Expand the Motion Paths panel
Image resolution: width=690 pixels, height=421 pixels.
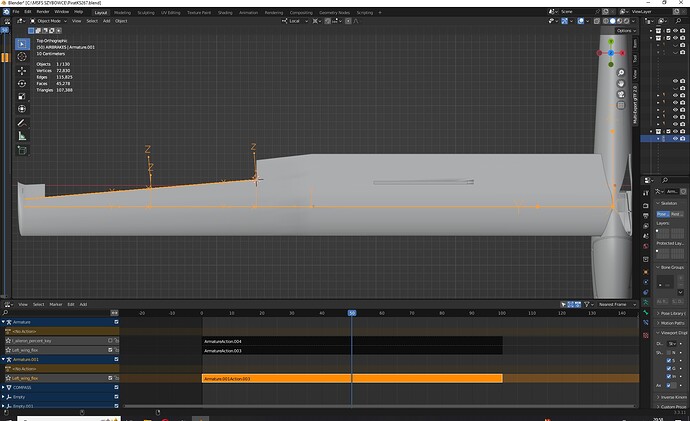click(x=670, y=323)
